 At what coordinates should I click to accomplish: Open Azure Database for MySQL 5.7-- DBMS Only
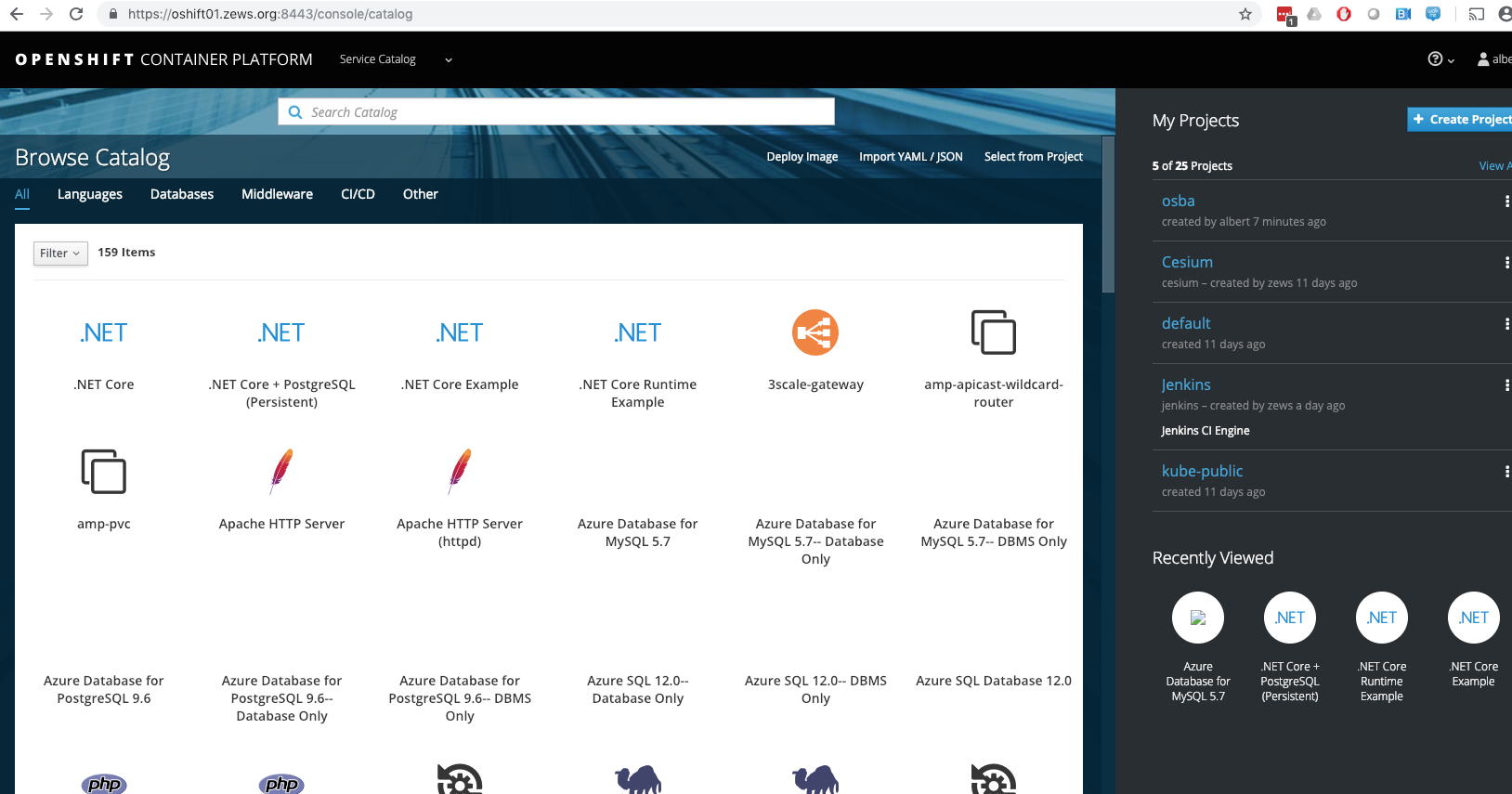(x=994, y=532)
